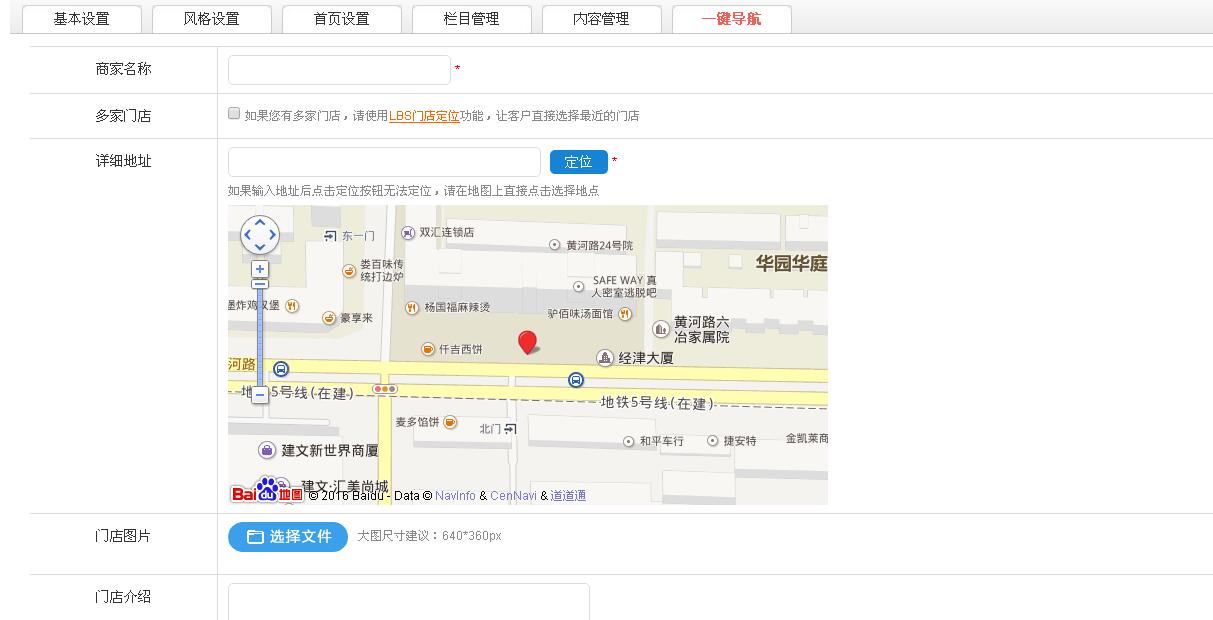This screenshot has width=1213, height=620.
Task: Select the 一键导航 tab
Action: 732,19
